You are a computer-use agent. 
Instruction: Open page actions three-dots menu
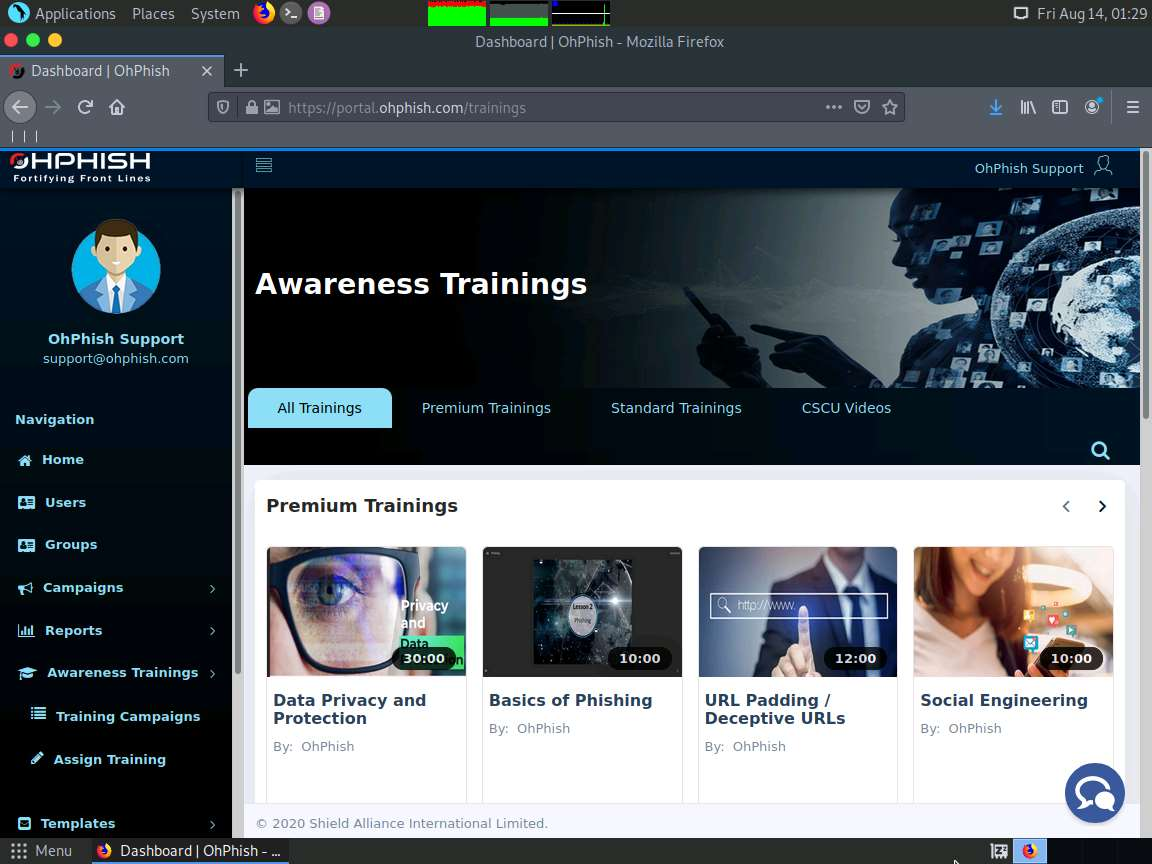pyautogui.click(x=833, y=107)
